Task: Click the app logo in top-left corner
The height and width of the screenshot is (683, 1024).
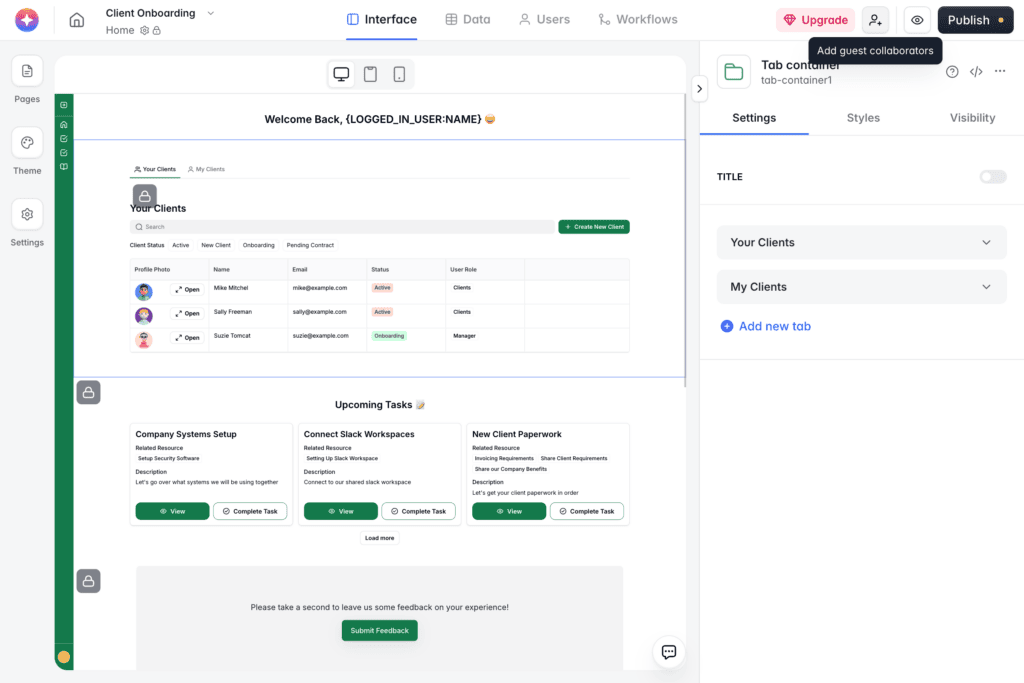Action: tap(27, 20)
